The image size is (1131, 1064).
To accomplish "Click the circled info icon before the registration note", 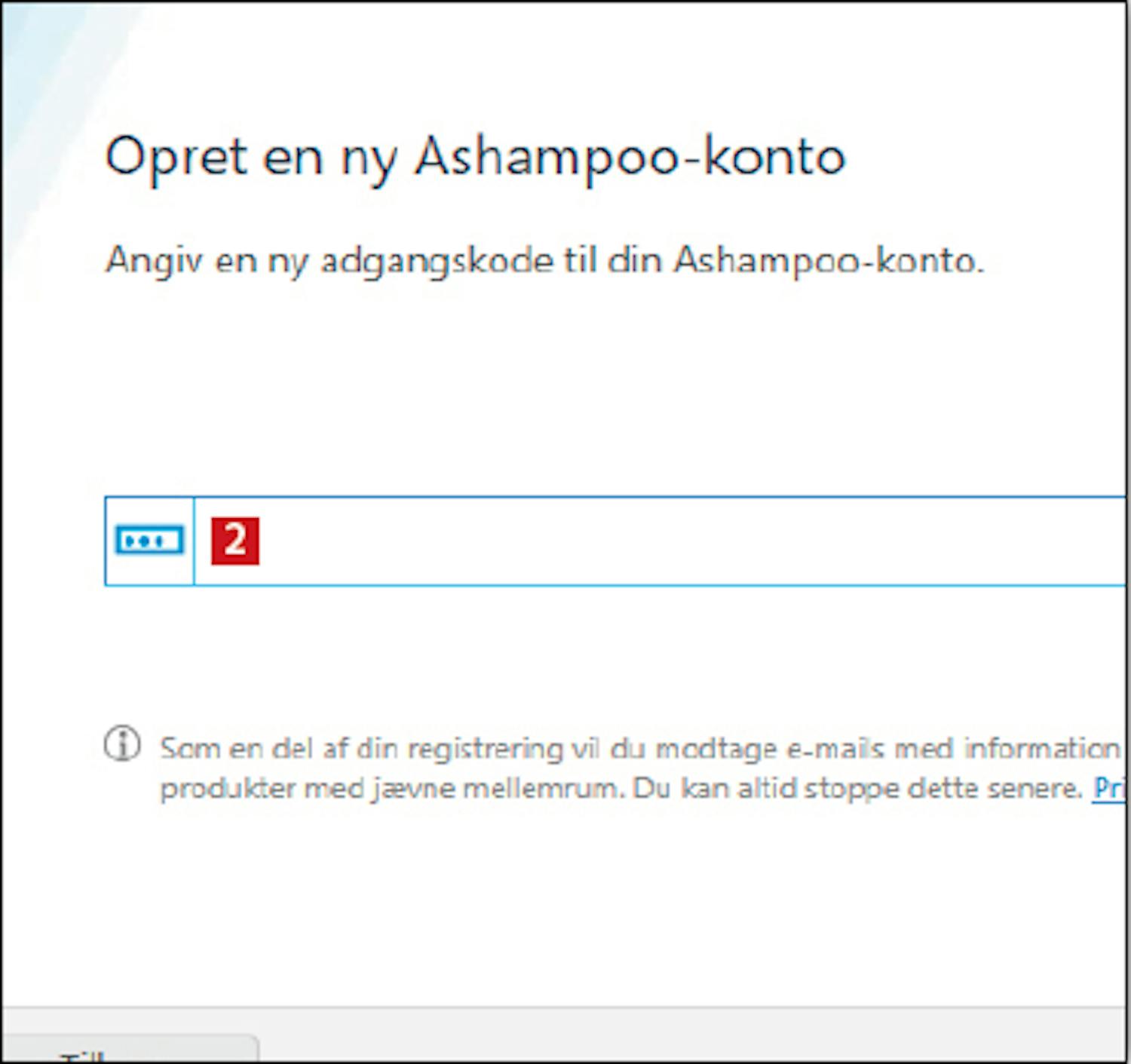I will [122, 744].
